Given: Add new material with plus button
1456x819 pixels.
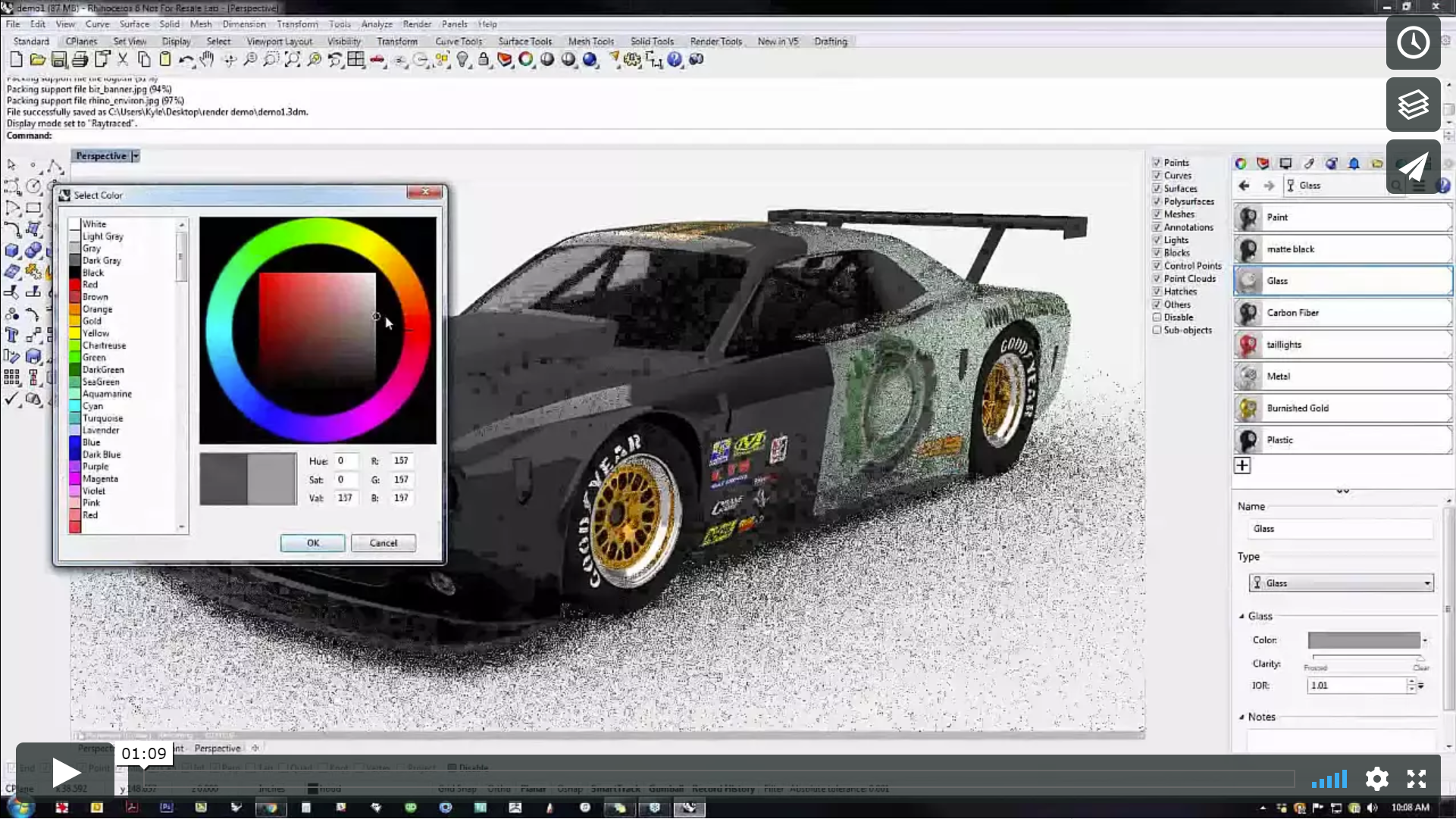Looking at the screenshot, I should (1242, 465).
